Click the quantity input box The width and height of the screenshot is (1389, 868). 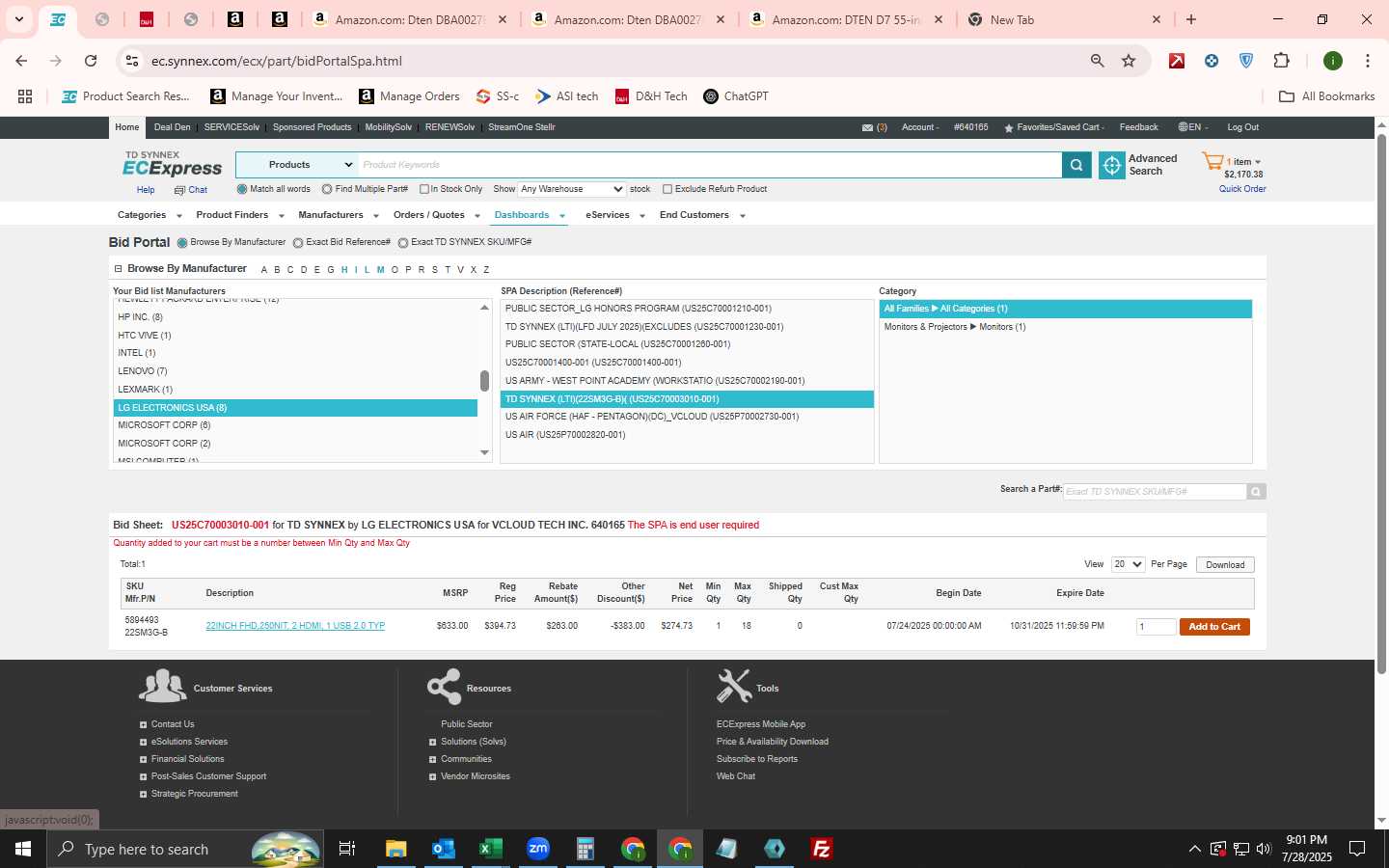pos(1156,627)
